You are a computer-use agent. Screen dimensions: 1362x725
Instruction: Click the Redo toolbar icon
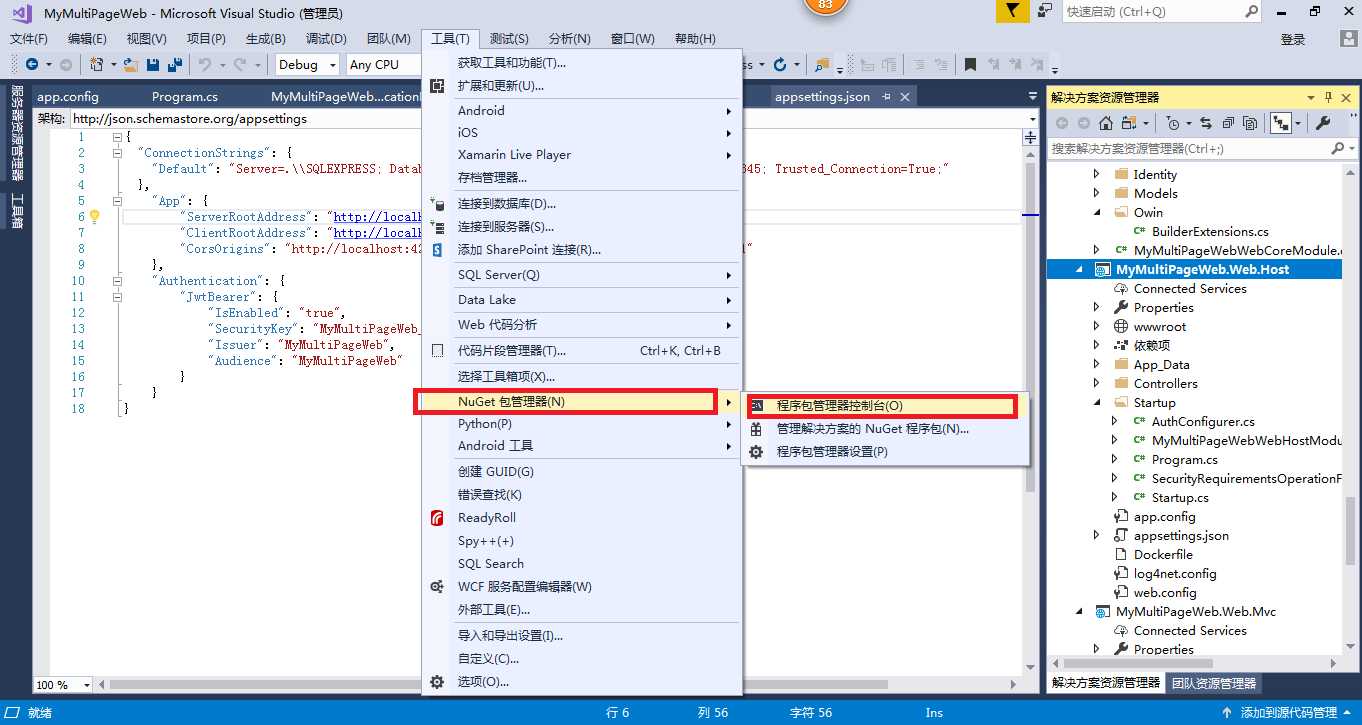pos(240,64)
